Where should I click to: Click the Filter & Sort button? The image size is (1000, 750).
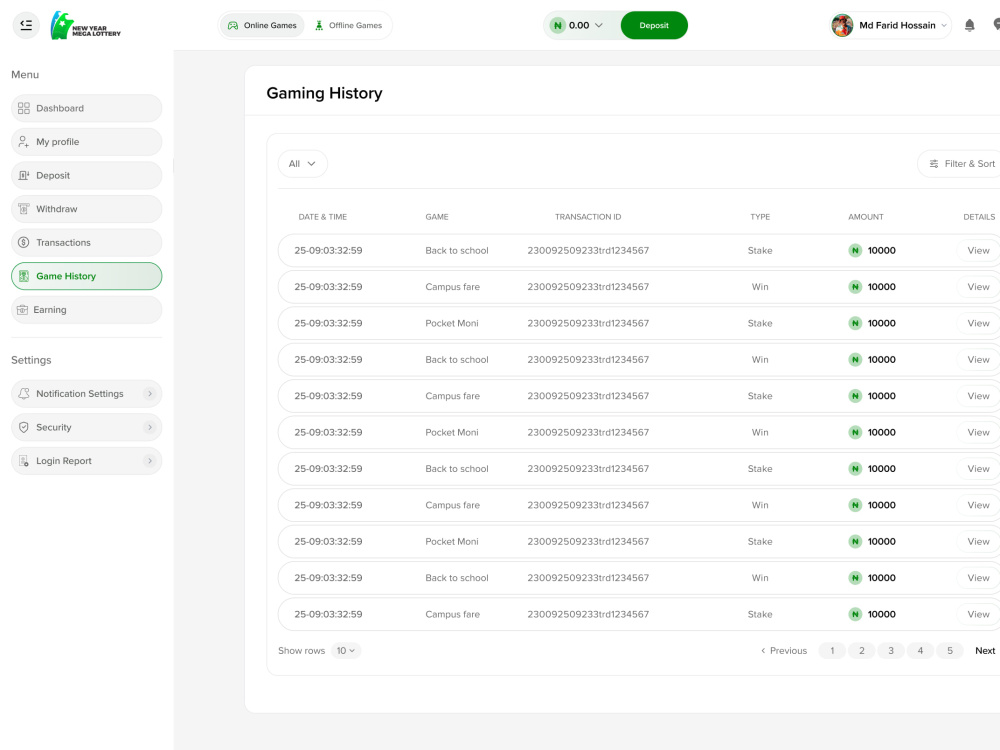coord(961,164)
